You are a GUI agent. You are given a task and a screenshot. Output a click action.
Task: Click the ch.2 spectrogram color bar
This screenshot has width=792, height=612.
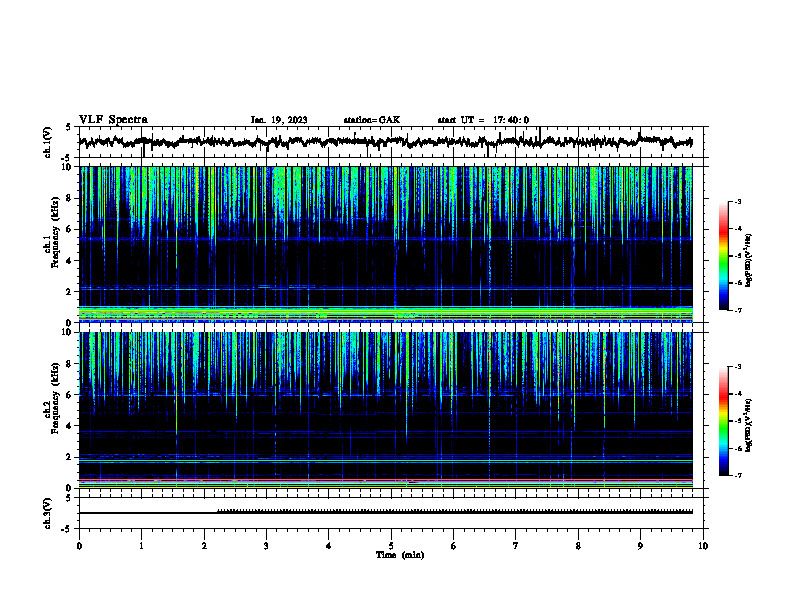pos(724,421)
